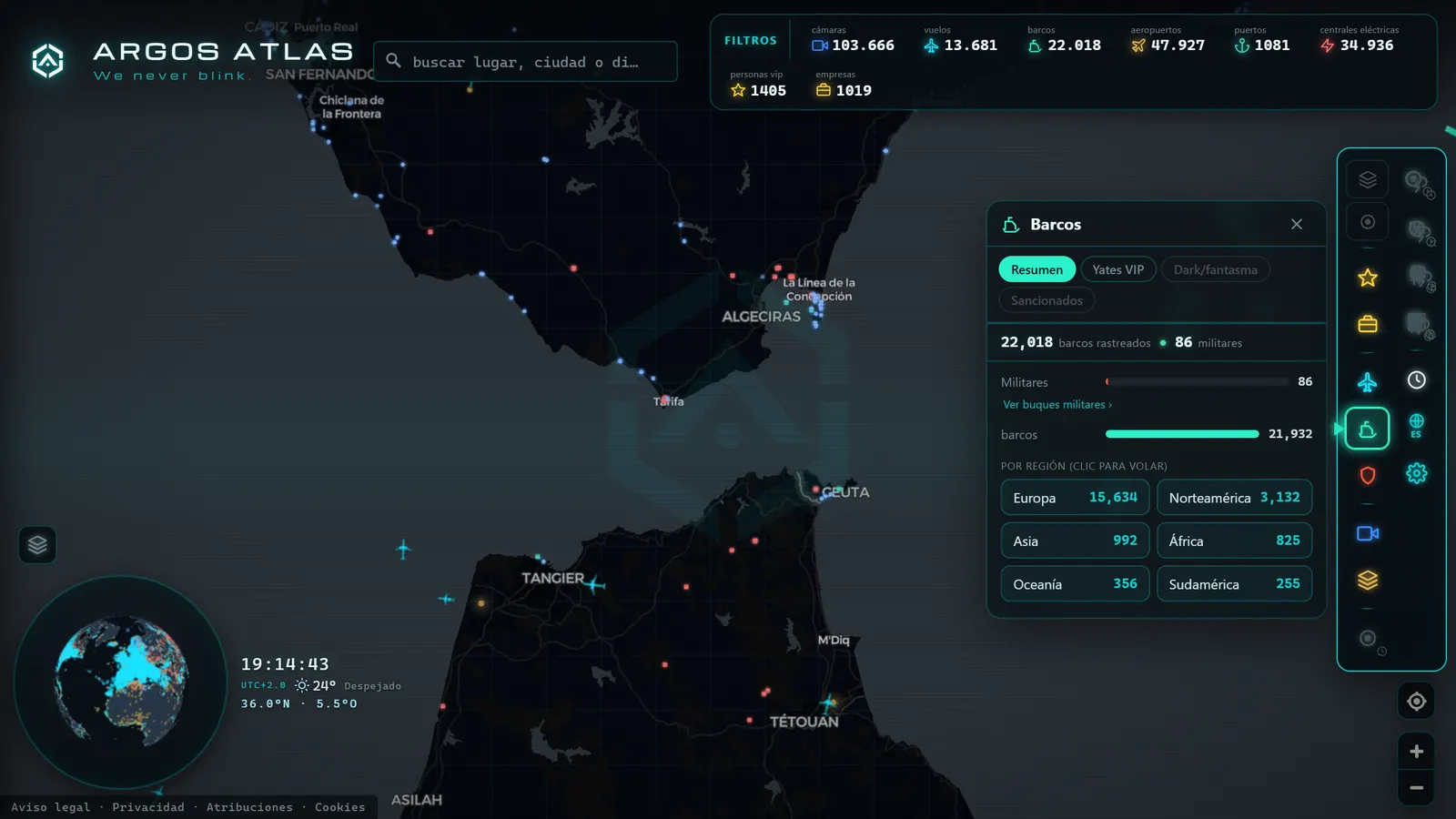
Task: Toggle the aeropuertos filter 47.927
Action: point(1168,39)
